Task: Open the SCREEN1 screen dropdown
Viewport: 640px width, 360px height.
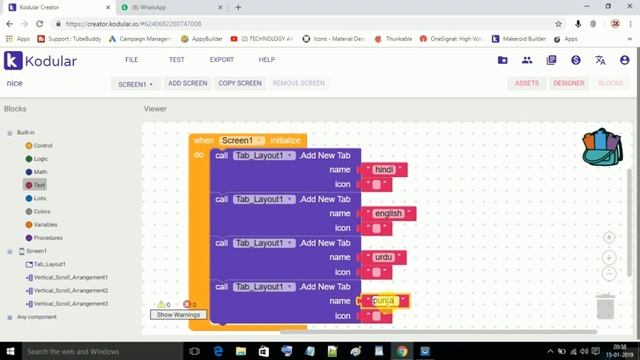Action: click(x=136, y=84)
